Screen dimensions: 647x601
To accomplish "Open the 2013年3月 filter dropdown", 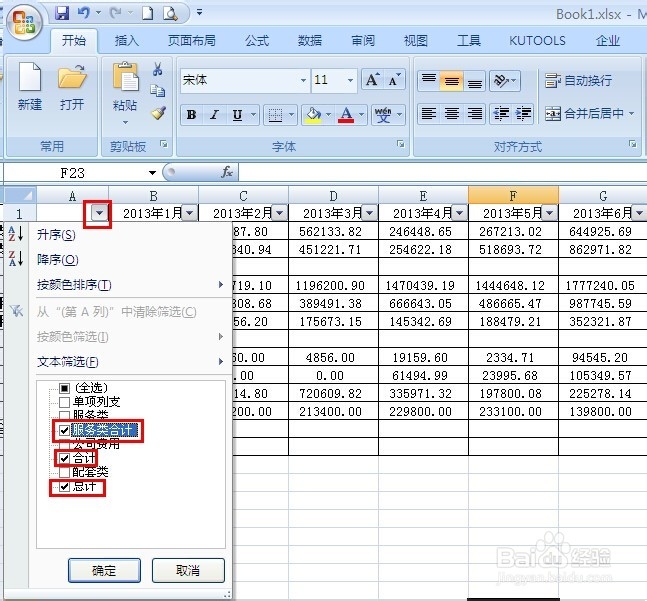I will pos(370,213).
